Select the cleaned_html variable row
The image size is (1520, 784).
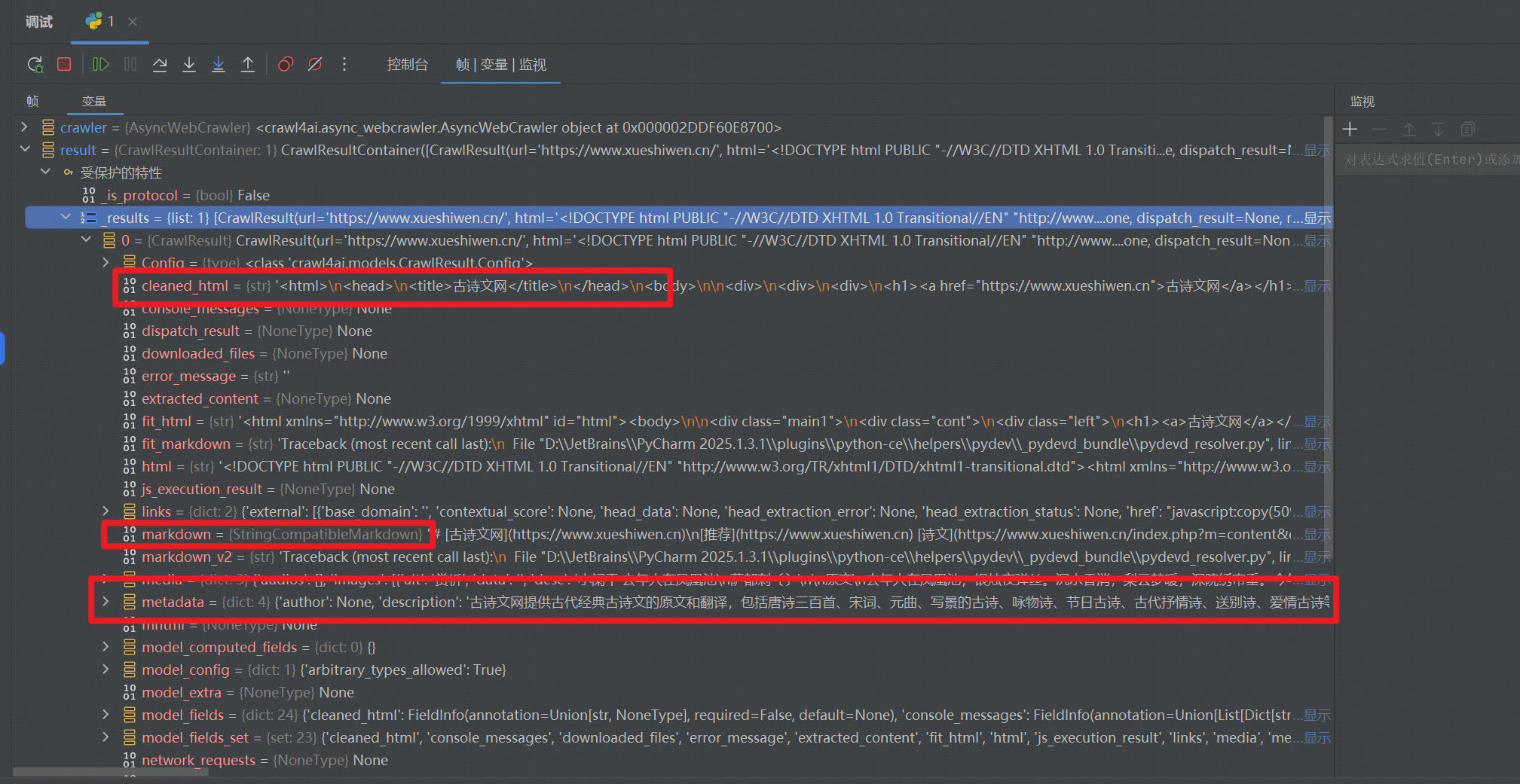pos(673,285)
